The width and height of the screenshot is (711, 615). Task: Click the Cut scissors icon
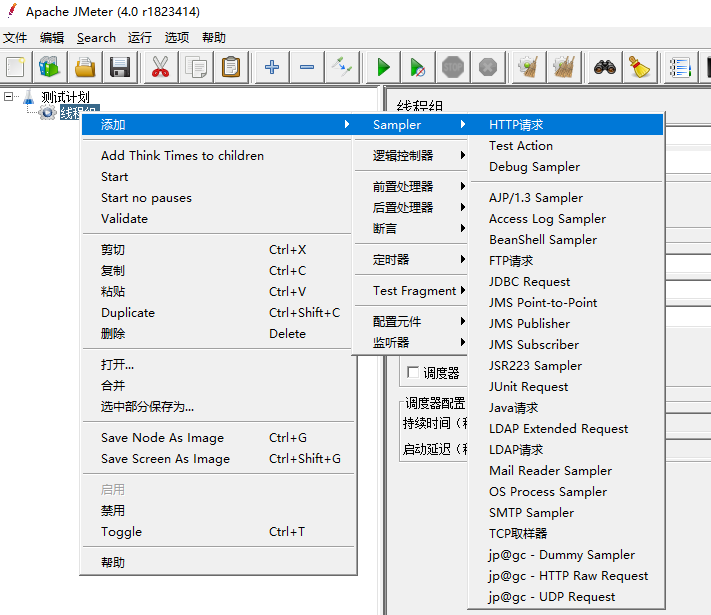160,68
